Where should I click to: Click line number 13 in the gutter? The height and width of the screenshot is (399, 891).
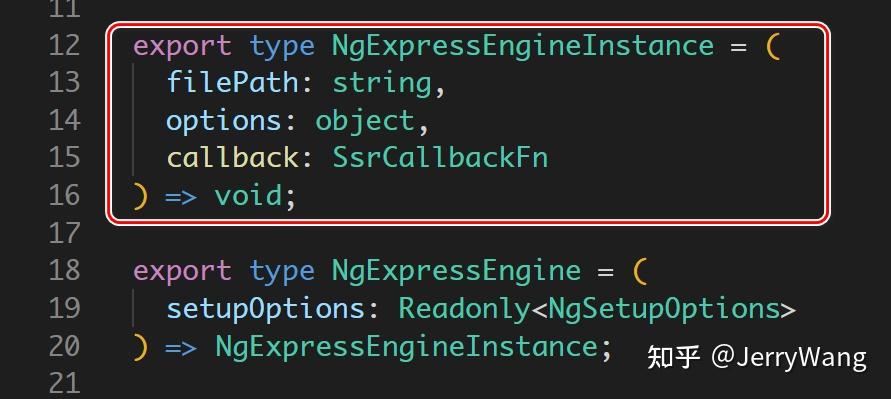click(64, 83)
